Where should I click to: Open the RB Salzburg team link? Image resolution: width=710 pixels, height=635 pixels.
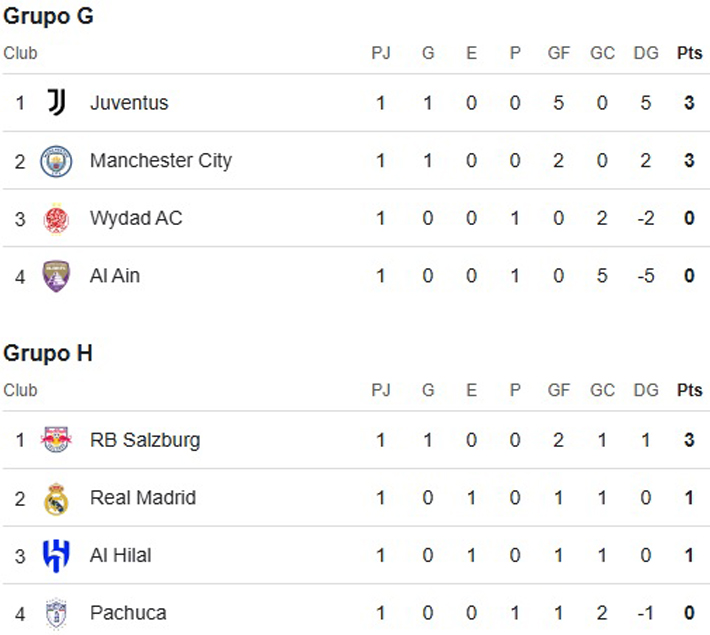[144, 439]
